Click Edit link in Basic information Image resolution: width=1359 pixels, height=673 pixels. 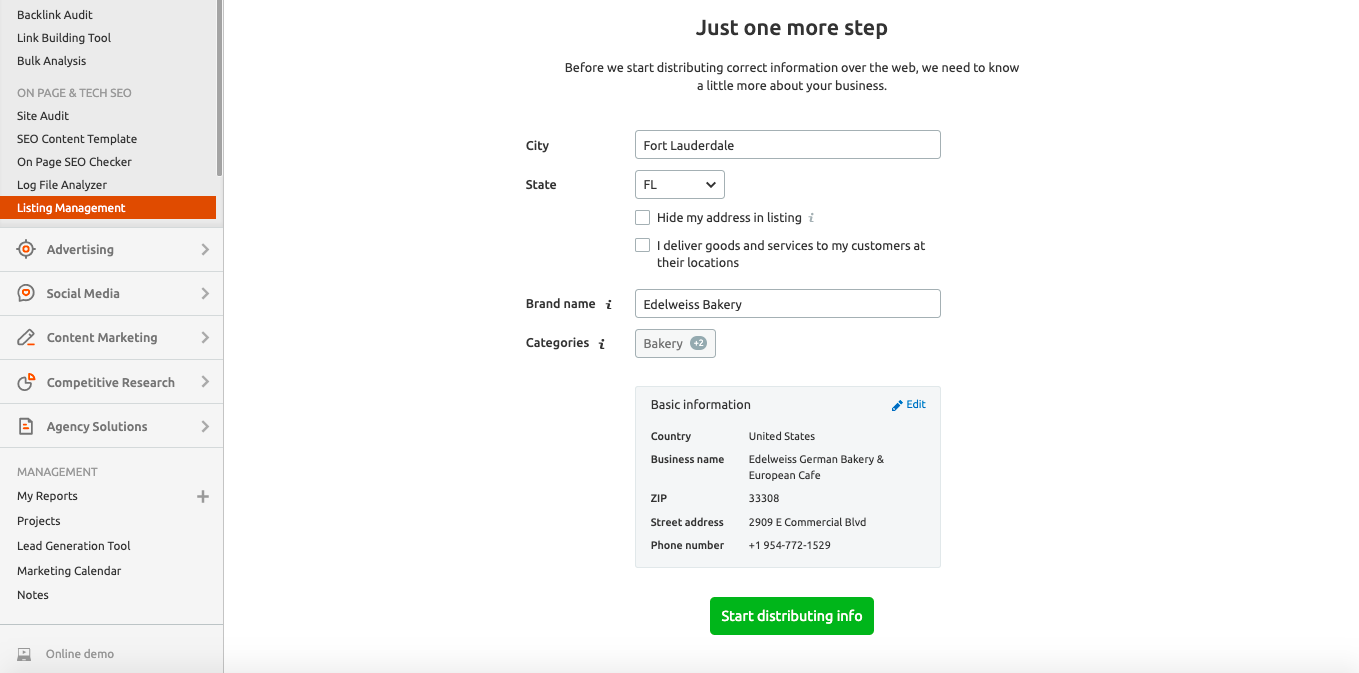[909, 405]
